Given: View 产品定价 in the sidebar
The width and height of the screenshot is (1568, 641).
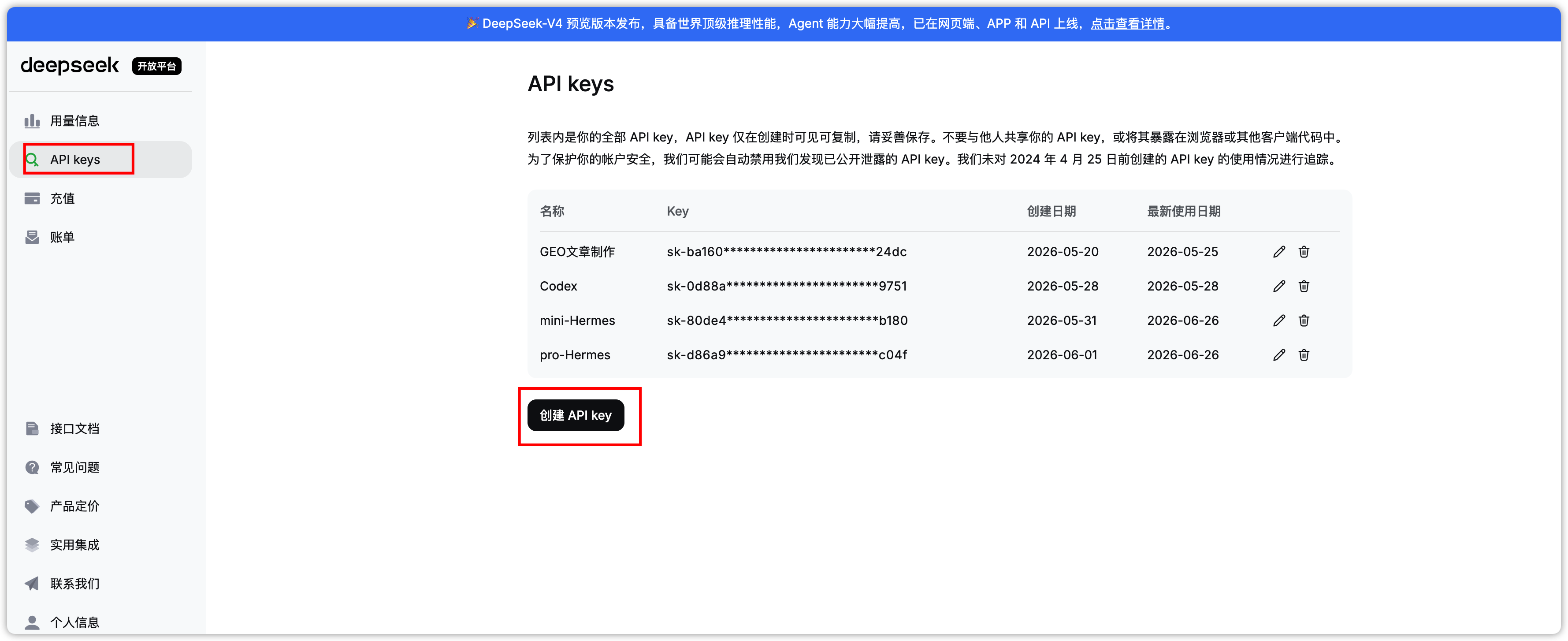Looking at the screenshot, I should click(101, 506).
